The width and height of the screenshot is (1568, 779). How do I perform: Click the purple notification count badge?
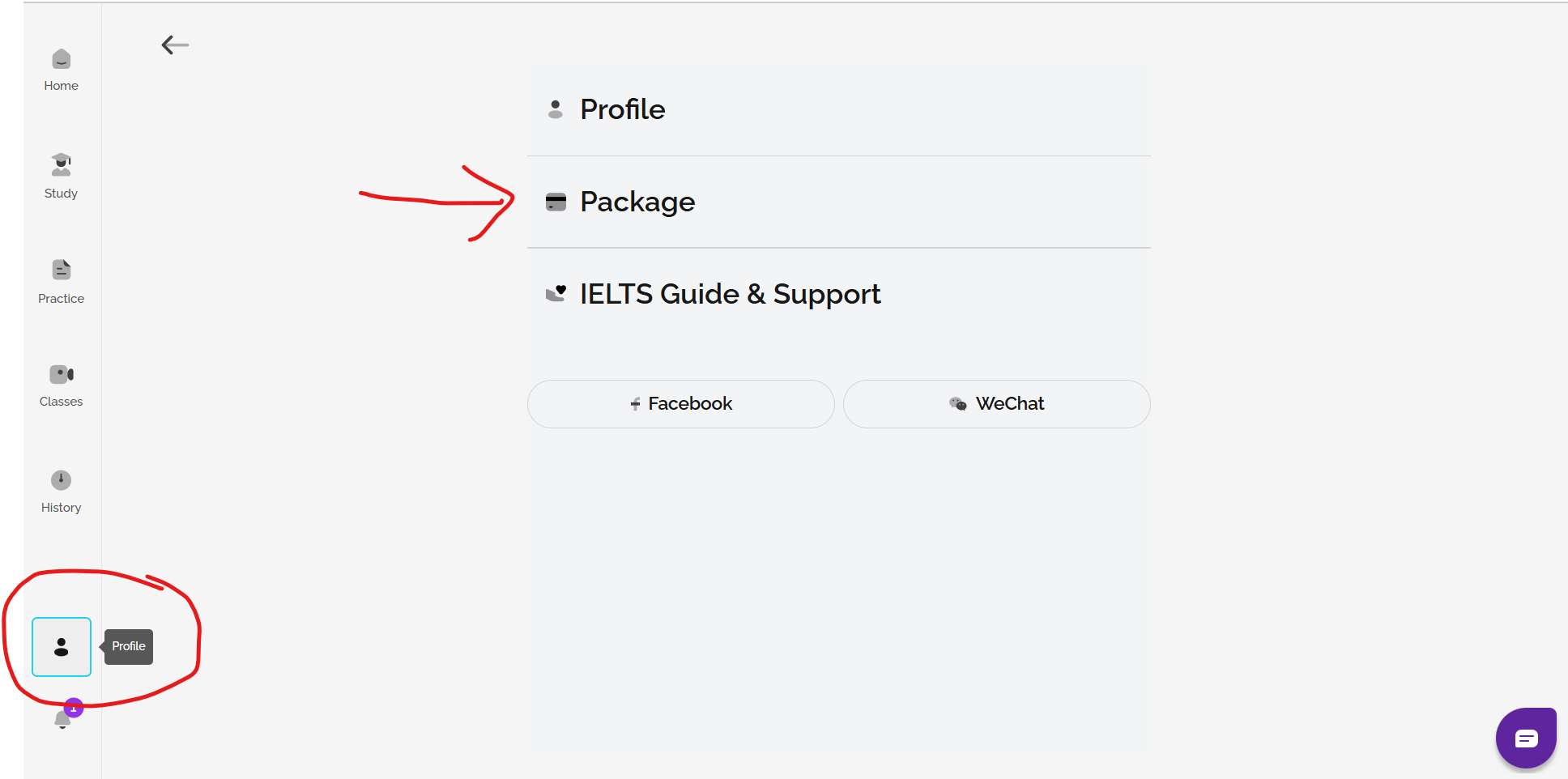(74, 708)
